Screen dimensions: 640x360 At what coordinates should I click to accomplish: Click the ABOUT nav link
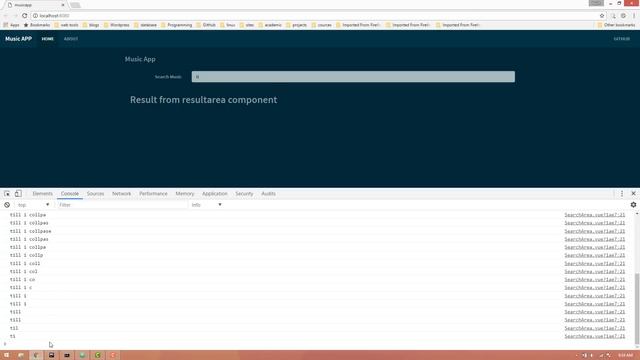71,39
